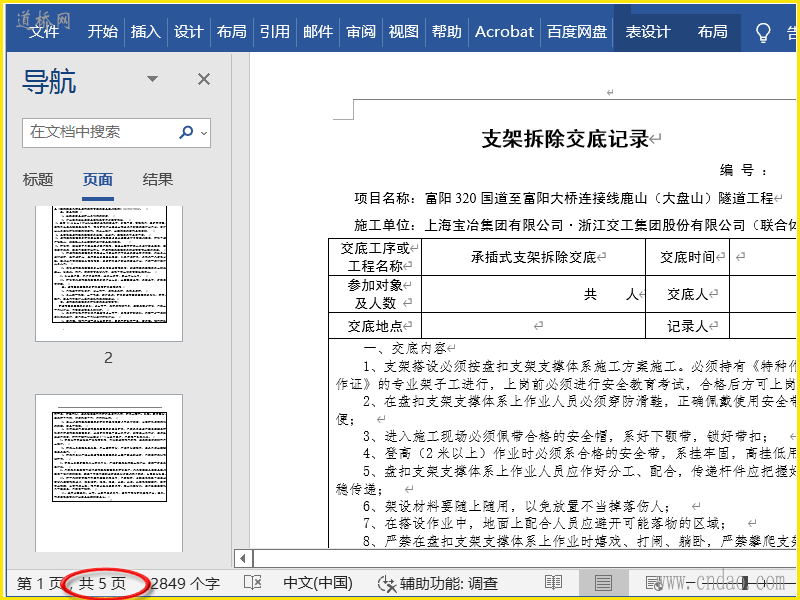Switch to the 标题 navigation tab
The width and height of the screenshot is (800, 600).
point(38,180)
